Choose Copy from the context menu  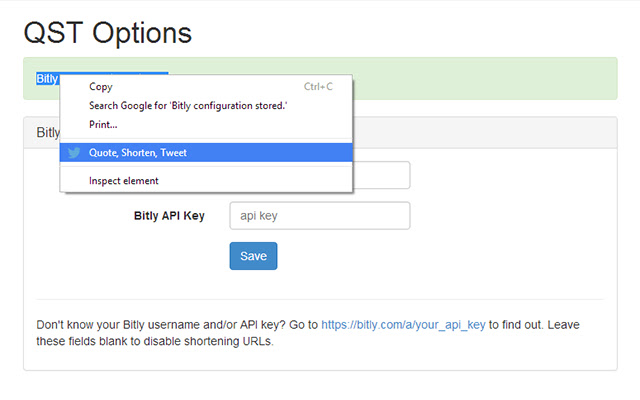point(101,87)
